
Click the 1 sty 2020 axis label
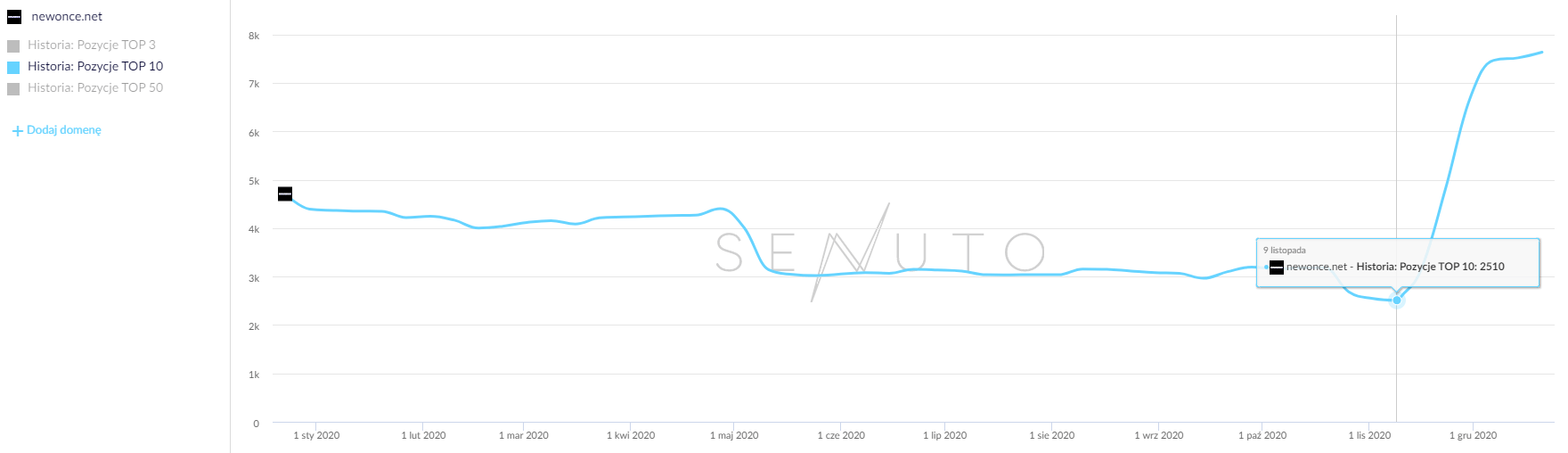[x=316, y=435]
